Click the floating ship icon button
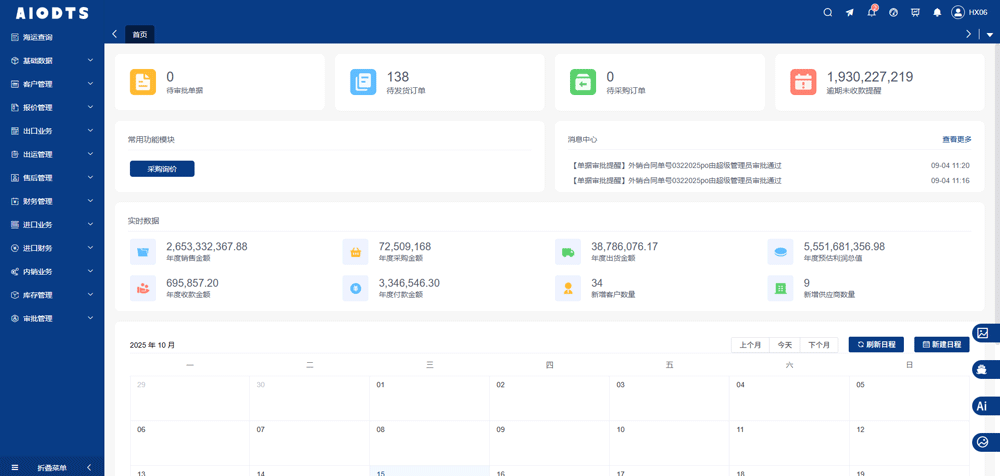 [984, 370]
